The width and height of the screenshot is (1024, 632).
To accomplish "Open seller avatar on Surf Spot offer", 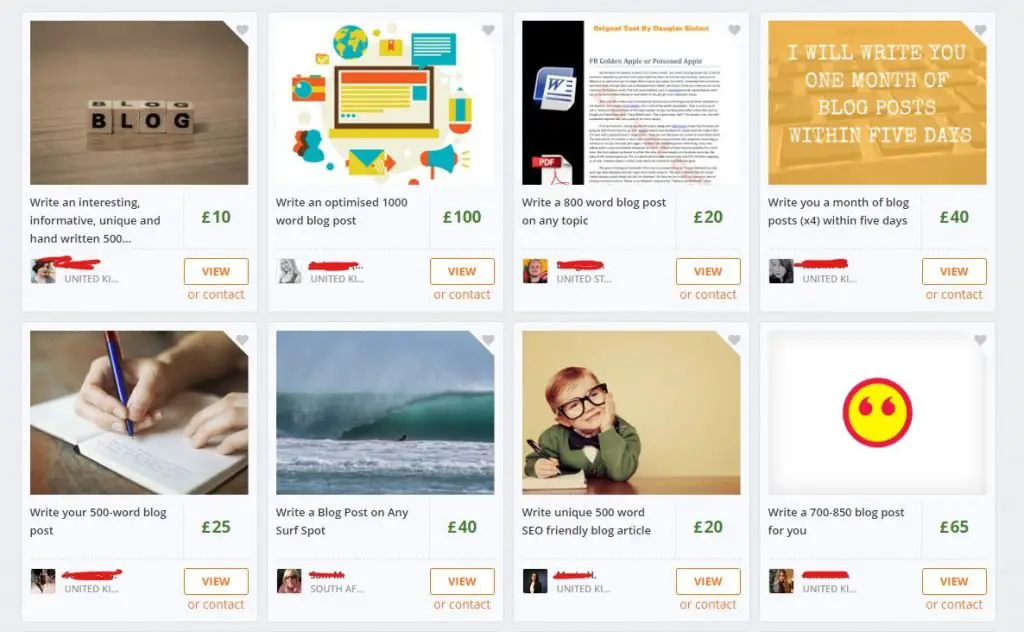I will coord(289,581).
